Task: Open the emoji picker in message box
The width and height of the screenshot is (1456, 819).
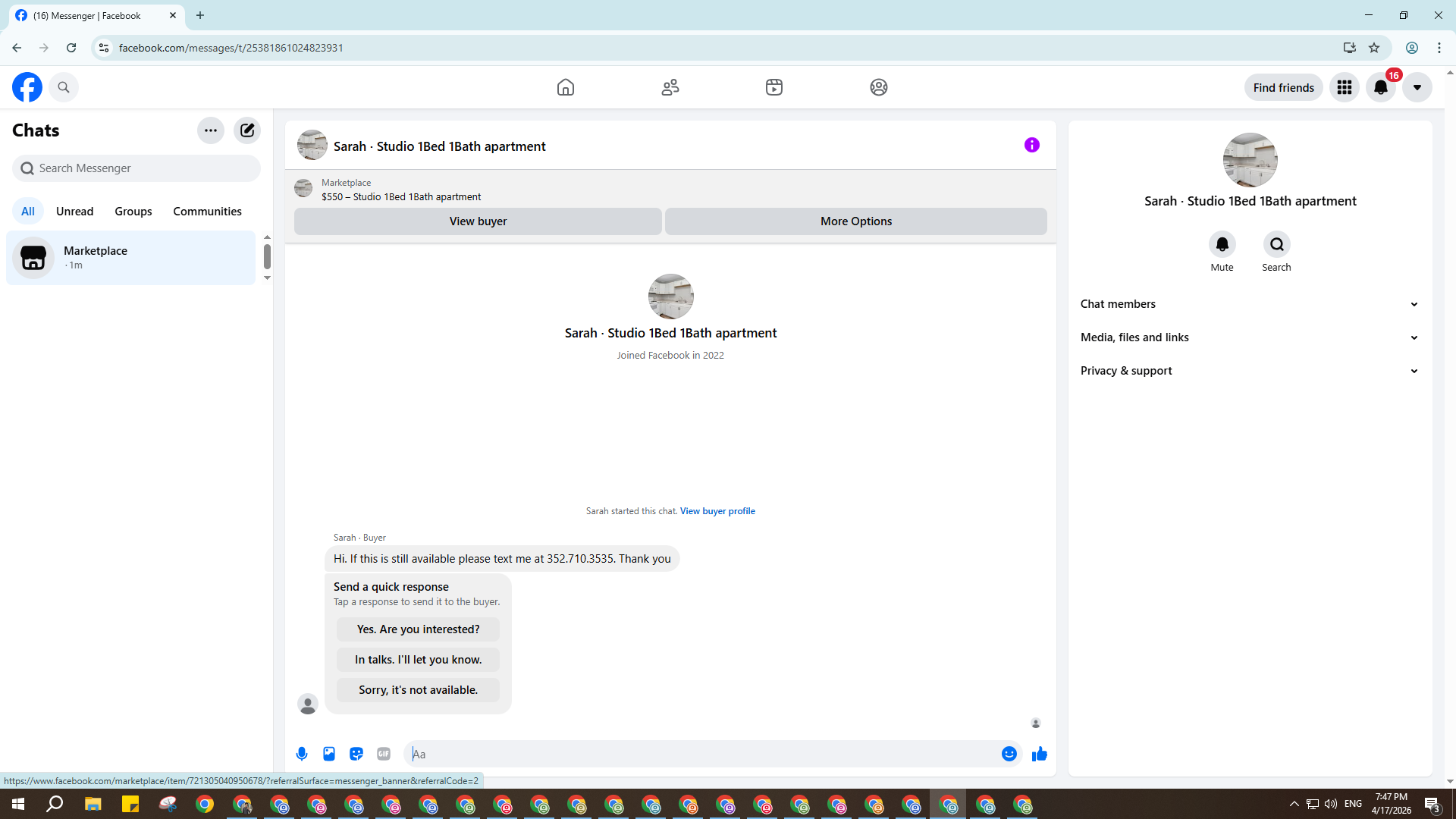Action: 1009,754
